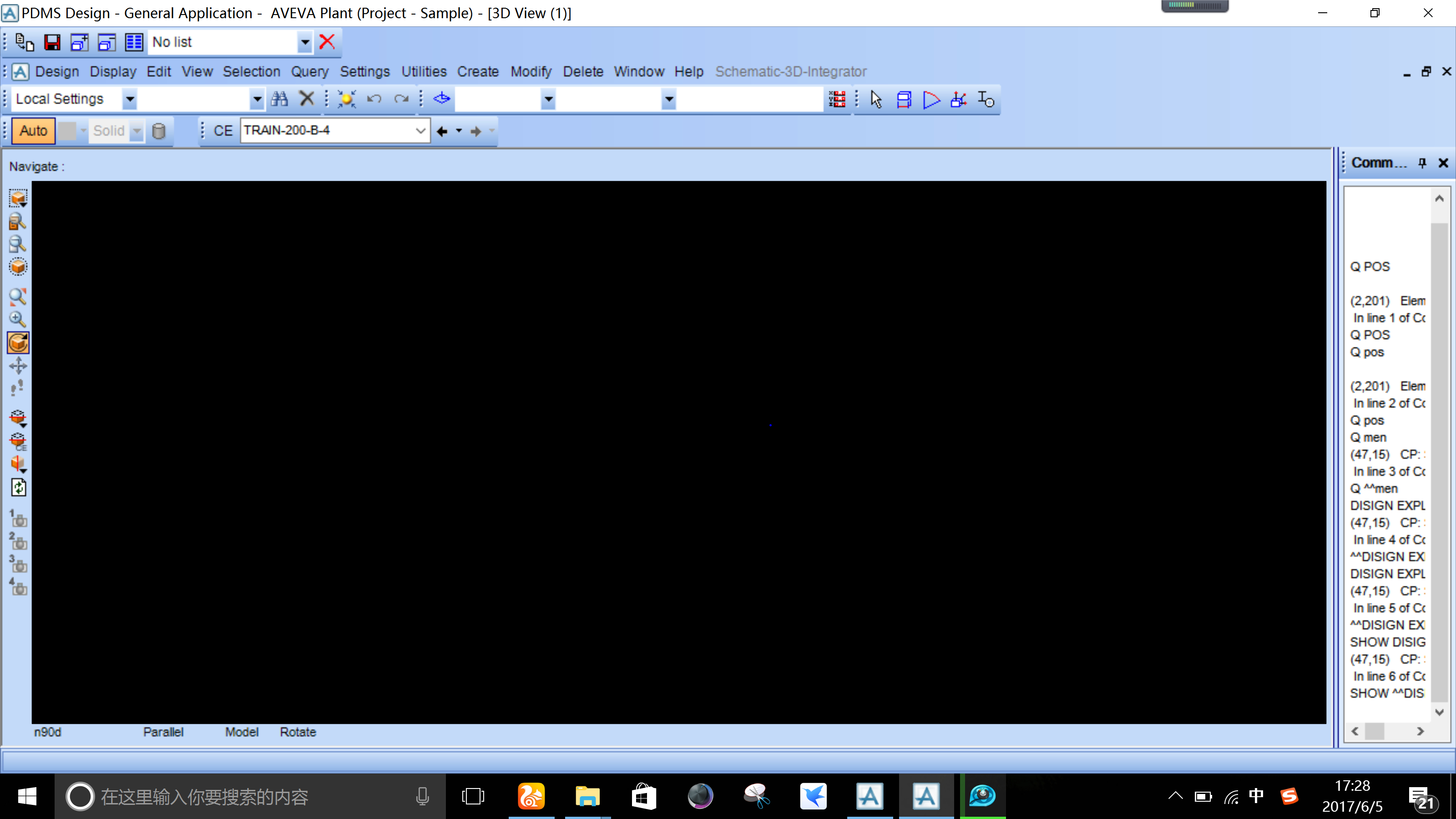Screen dimensions: 1456x819
Task: Open the Utilities menu
Action: click(x=423, y=72)
